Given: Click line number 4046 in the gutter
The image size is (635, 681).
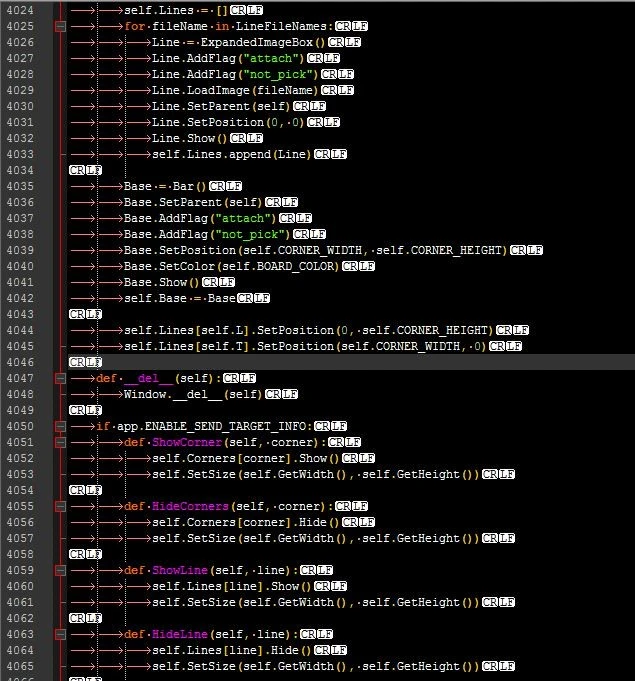Looking at the screenshot, I should 20,363.
